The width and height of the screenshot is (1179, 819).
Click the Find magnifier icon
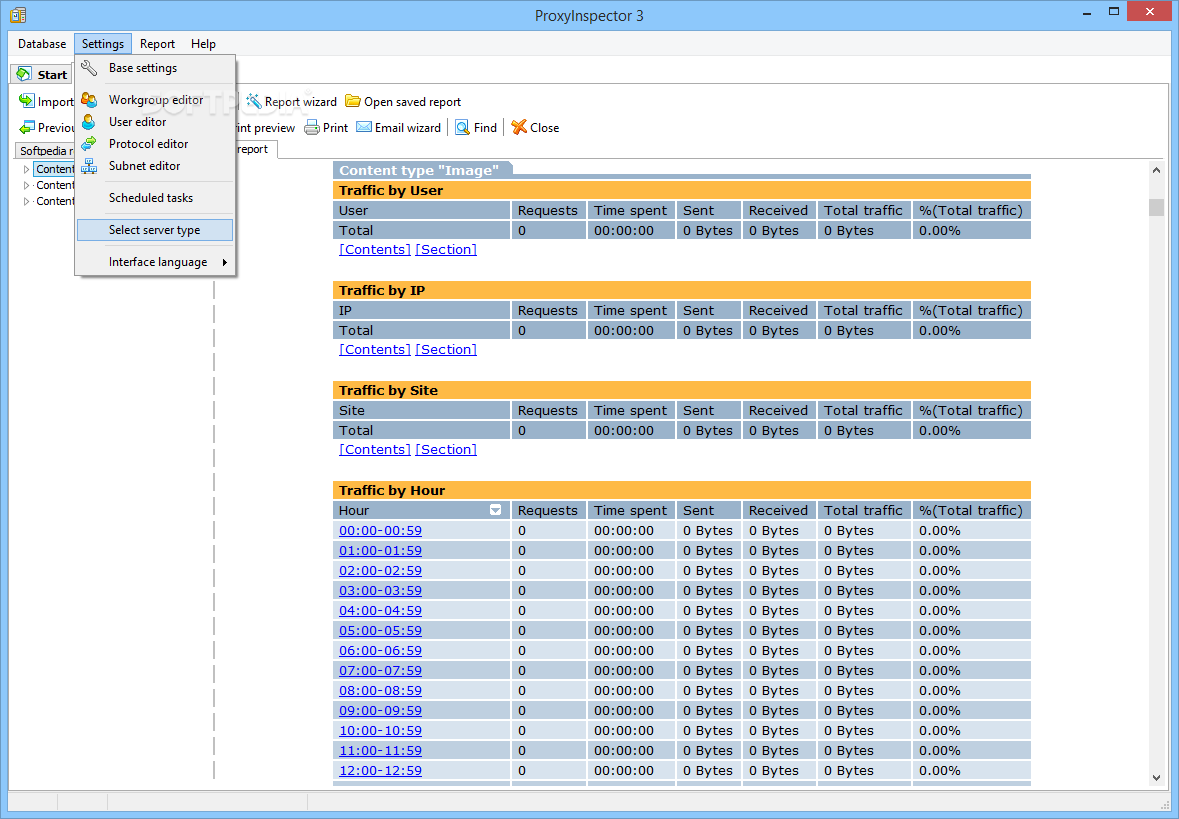(x=463, y=128)
